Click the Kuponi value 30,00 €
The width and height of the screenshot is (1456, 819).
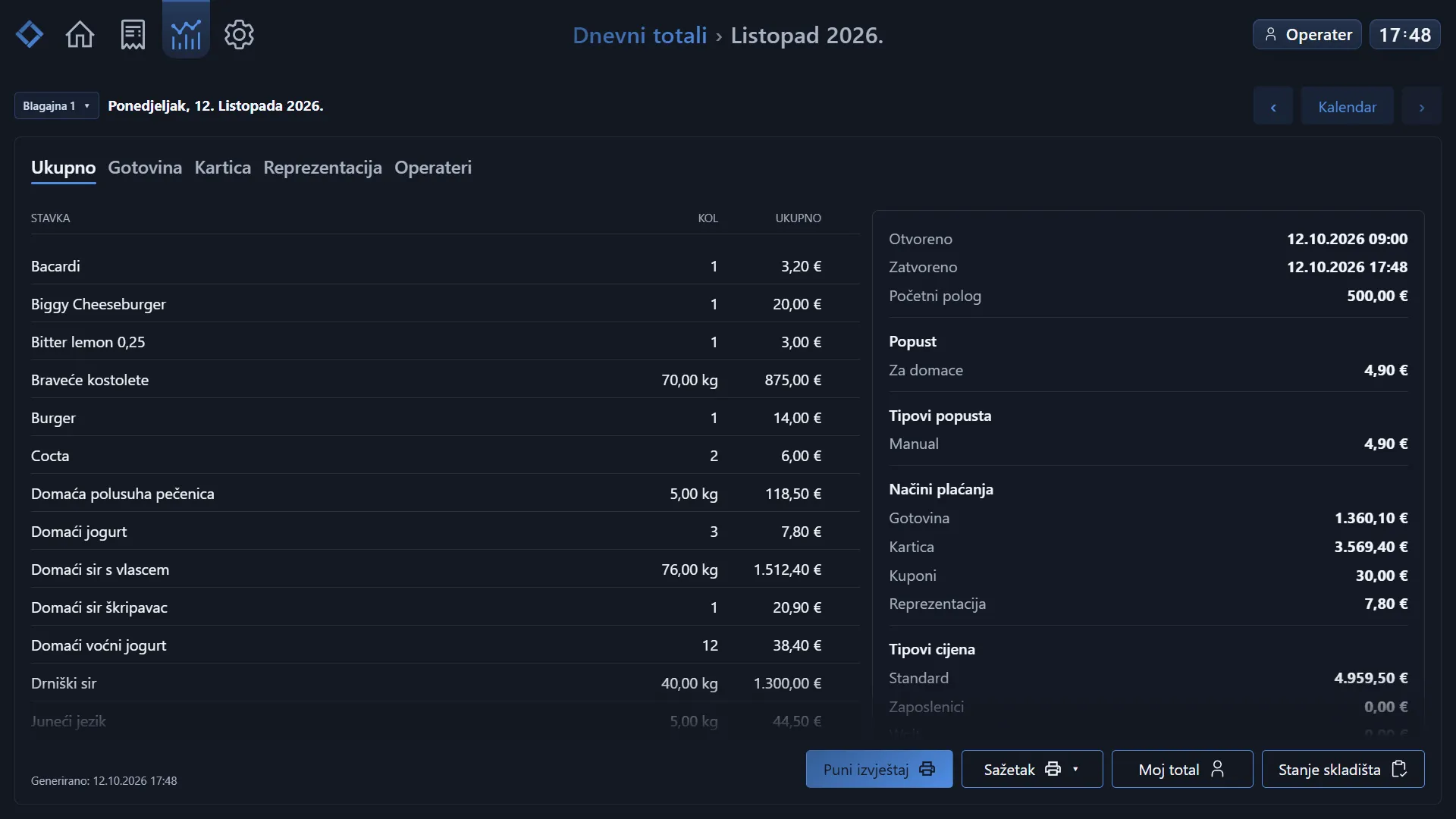click(x=1381, y=576)
